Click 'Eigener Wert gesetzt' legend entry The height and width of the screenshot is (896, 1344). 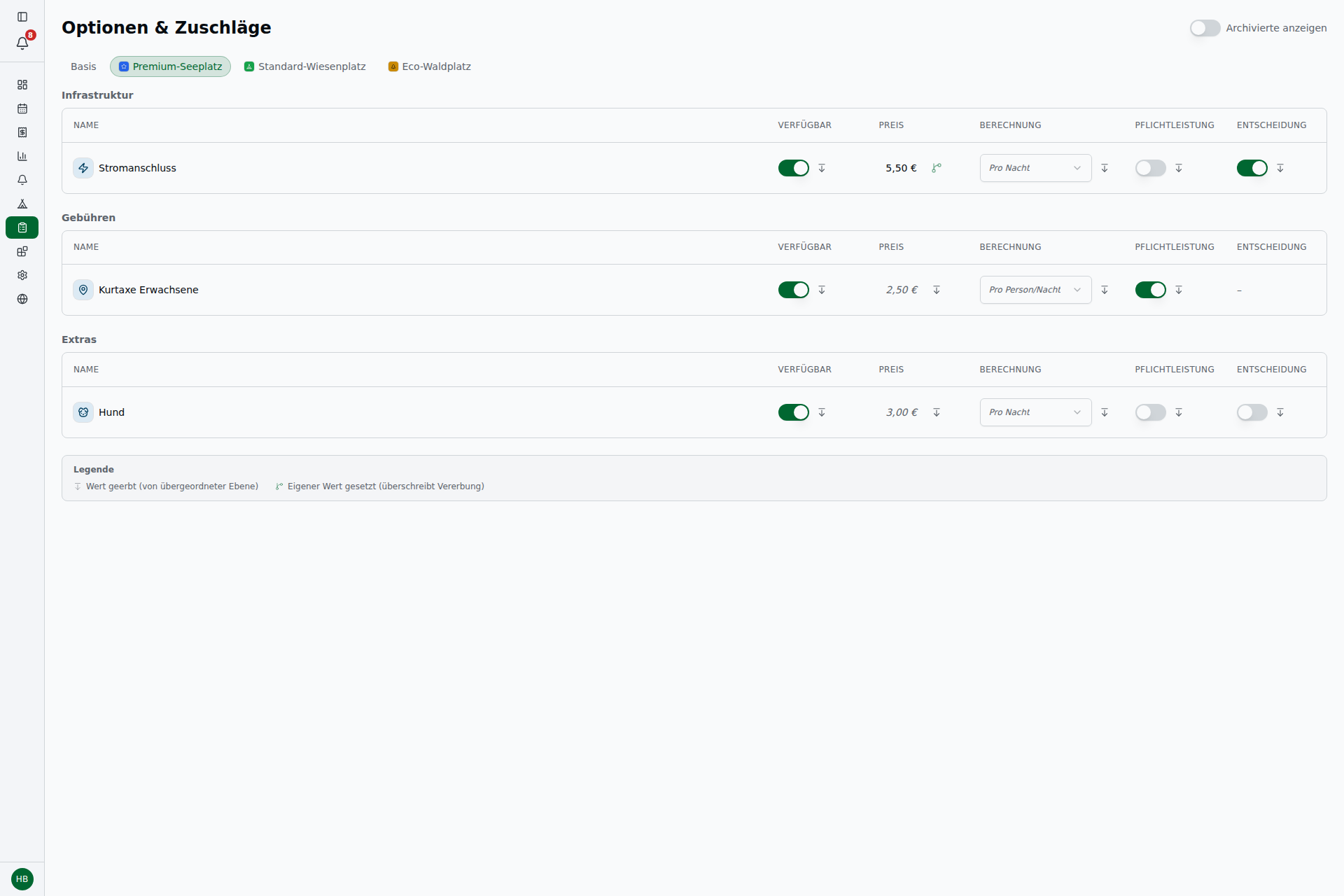point(379,486)
